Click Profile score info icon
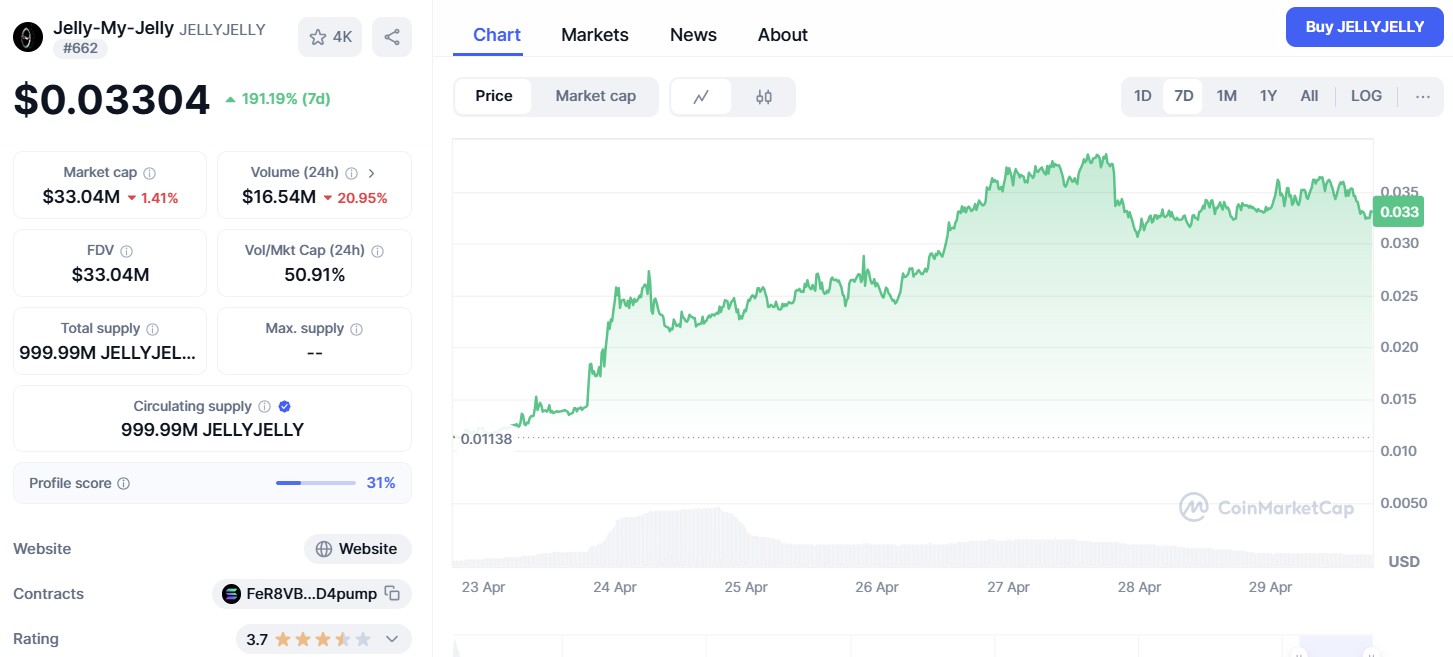1453x657 pixels. click(x=124, y=483)
